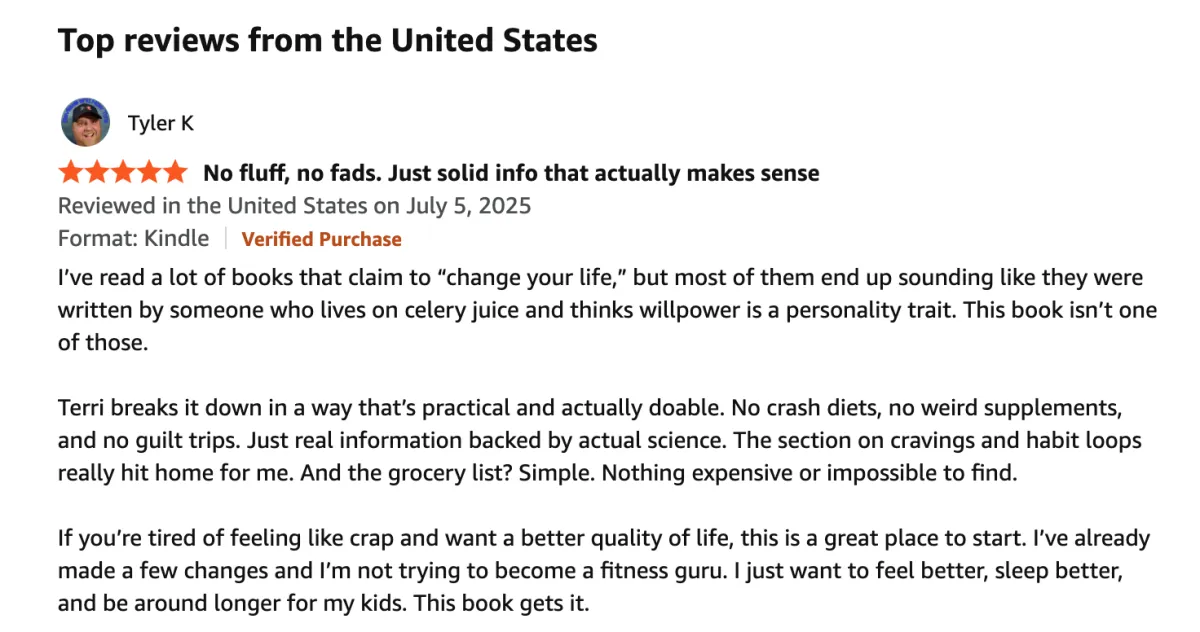Click the July 5, 2025 review date

click(x=469, y=206)
